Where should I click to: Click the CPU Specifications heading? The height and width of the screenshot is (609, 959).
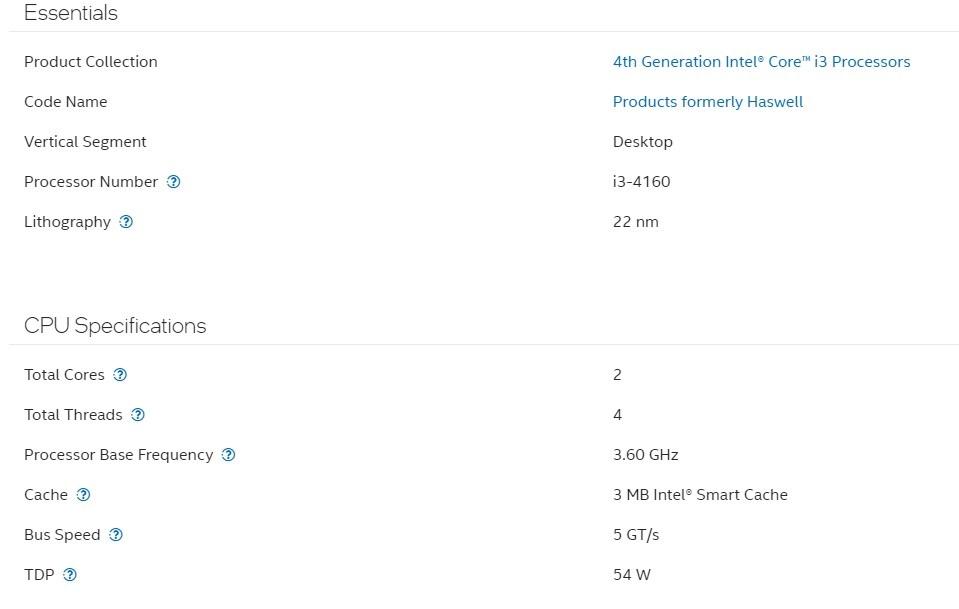[115, 326]
